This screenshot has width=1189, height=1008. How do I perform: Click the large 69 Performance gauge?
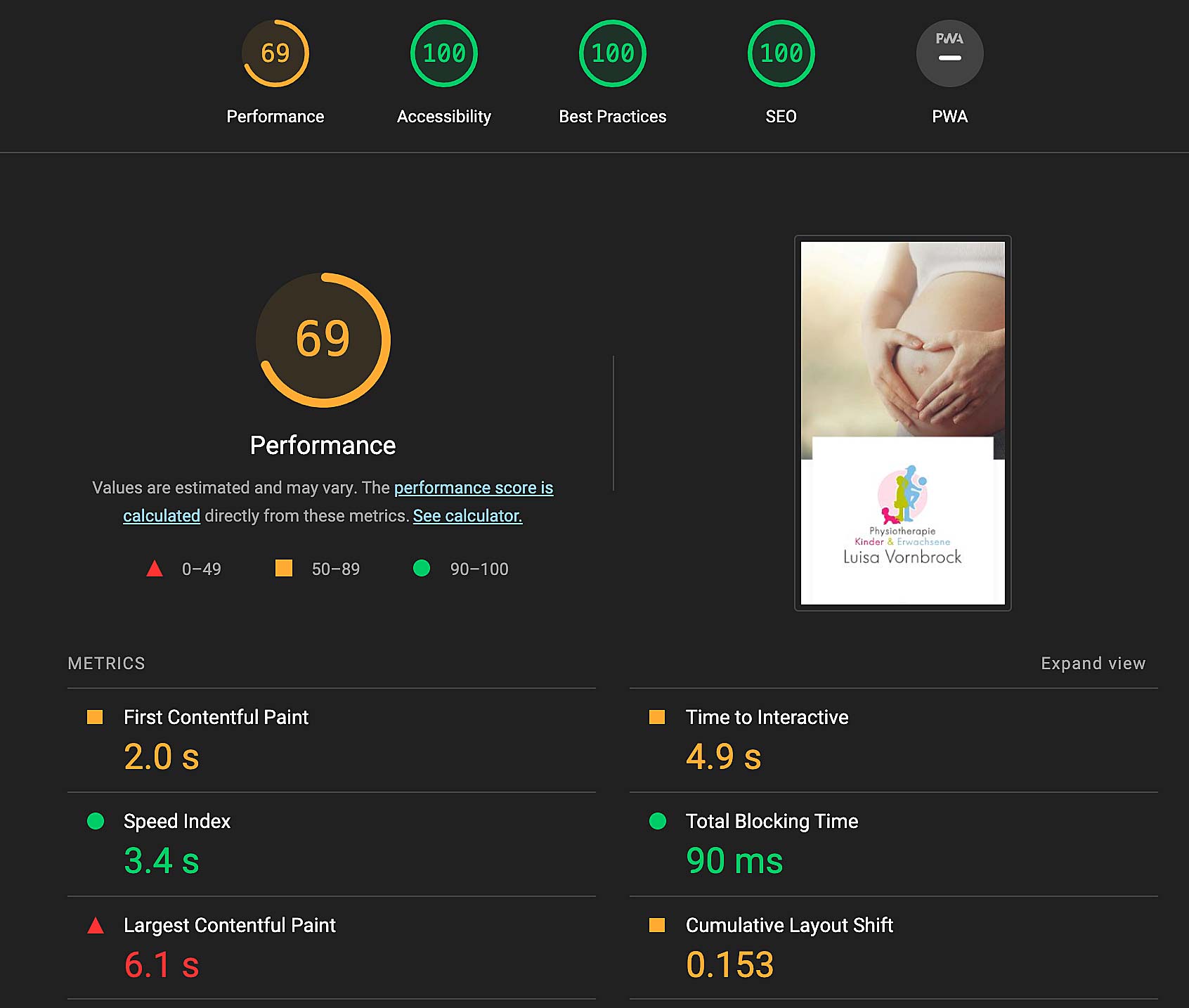click(x=323, y=340)
